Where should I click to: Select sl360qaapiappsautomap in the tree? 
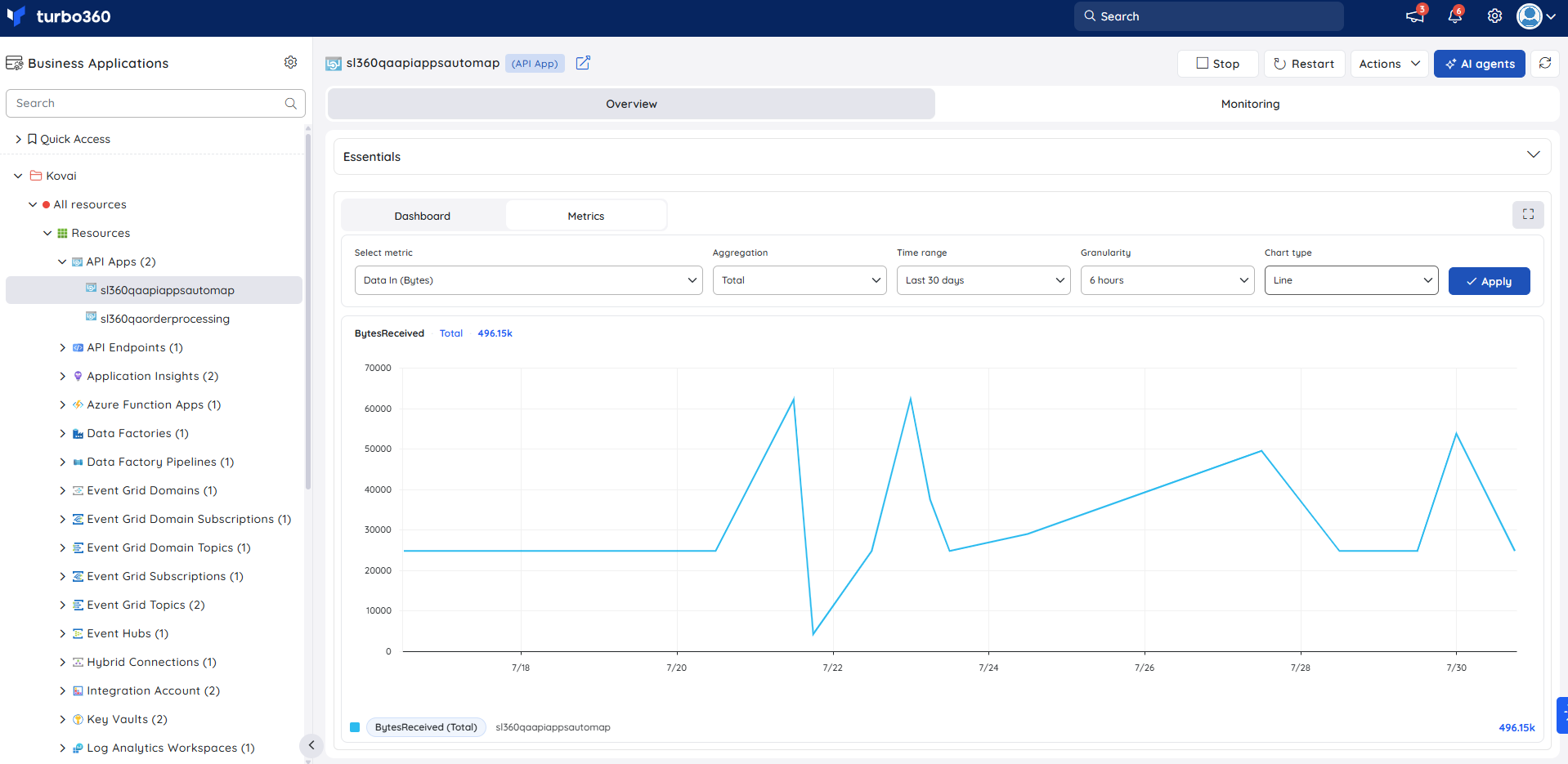click(154, 290)
